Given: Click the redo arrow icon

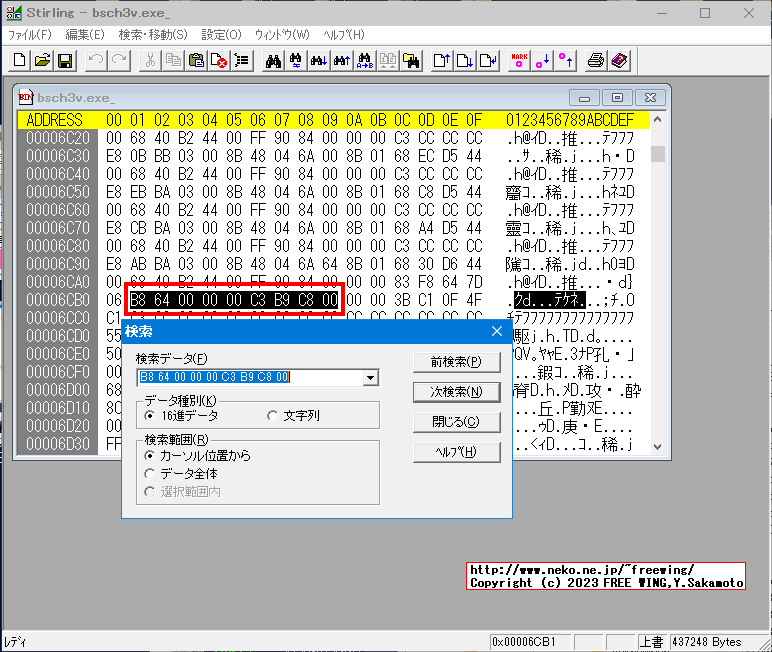Looking at the screenshot, I should click(x=119, y=61).
